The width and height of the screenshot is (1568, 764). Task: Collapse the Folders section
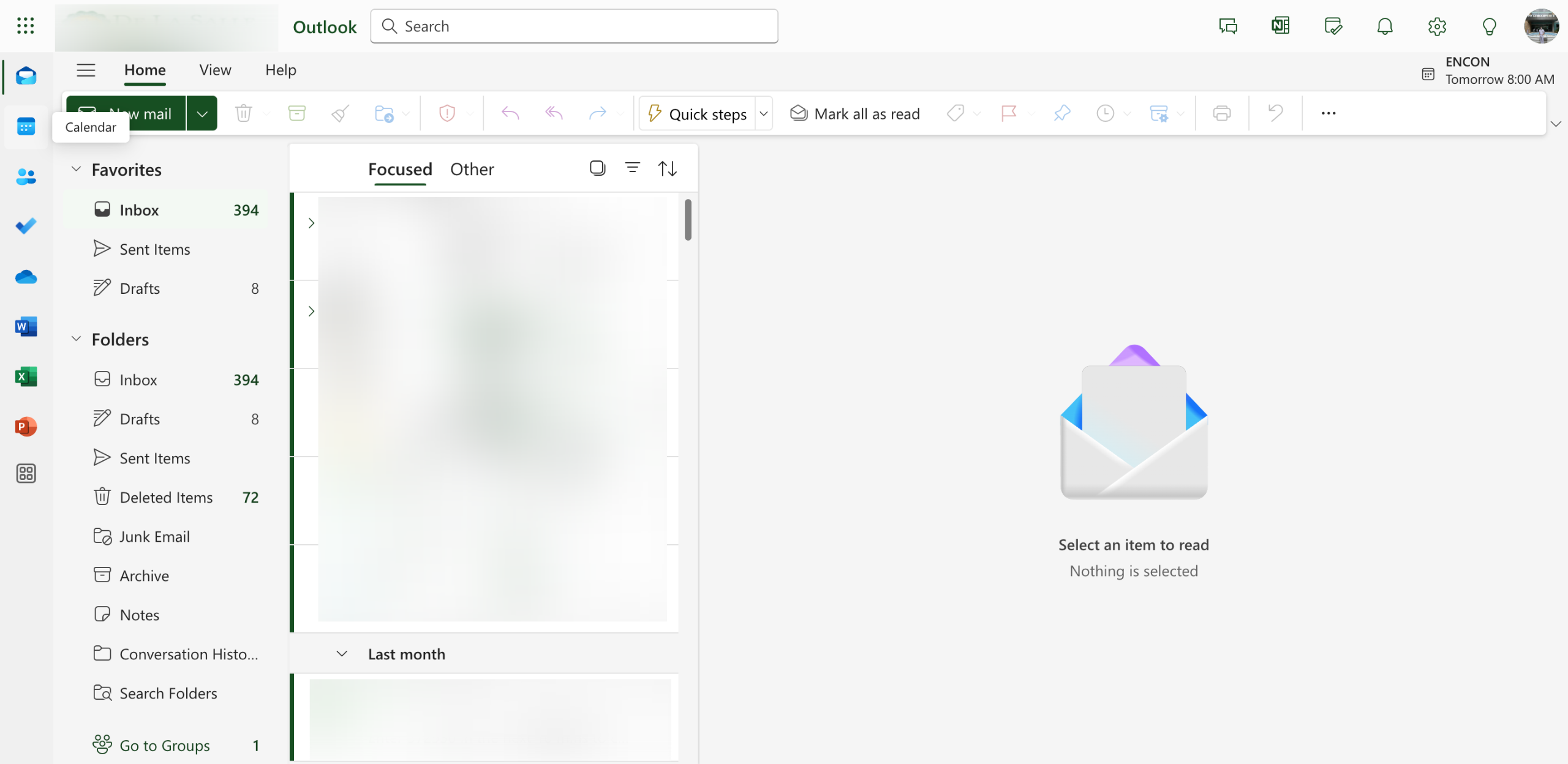pyautogui.click(x=76, y=339)
